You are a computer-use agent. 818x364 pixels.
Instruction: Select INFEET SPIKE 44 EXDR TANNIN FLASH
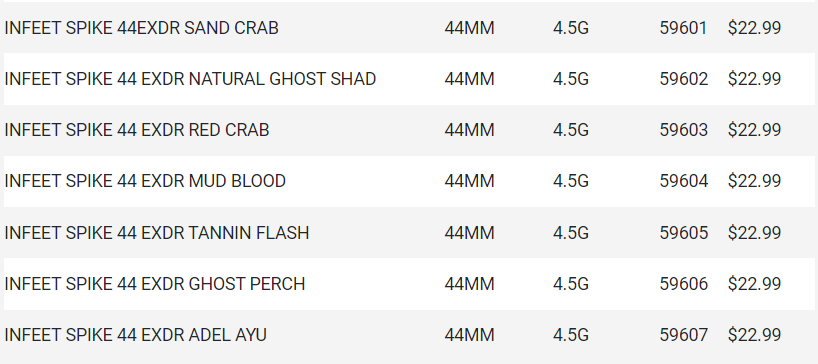click(157, 232)
